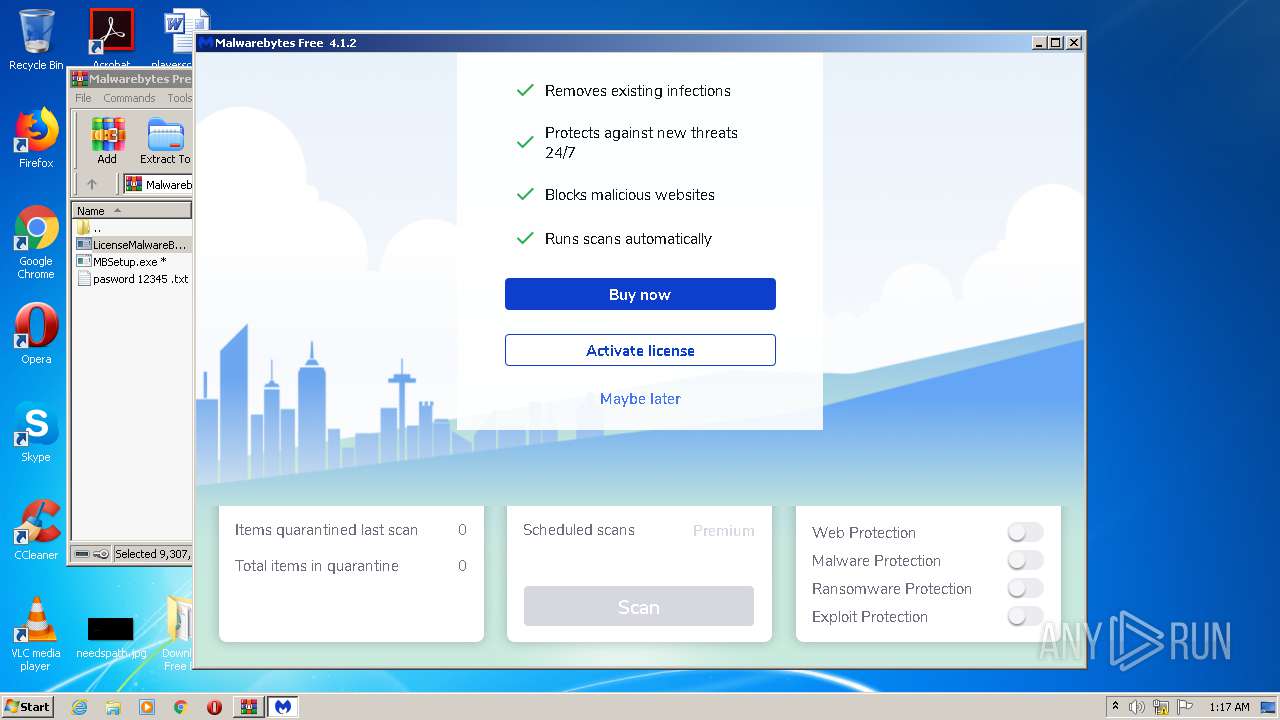Maximize the Malwarebytes window
Viewport: 1280px width, 720px height.
pyautogui.click(x=1055, y=43)
